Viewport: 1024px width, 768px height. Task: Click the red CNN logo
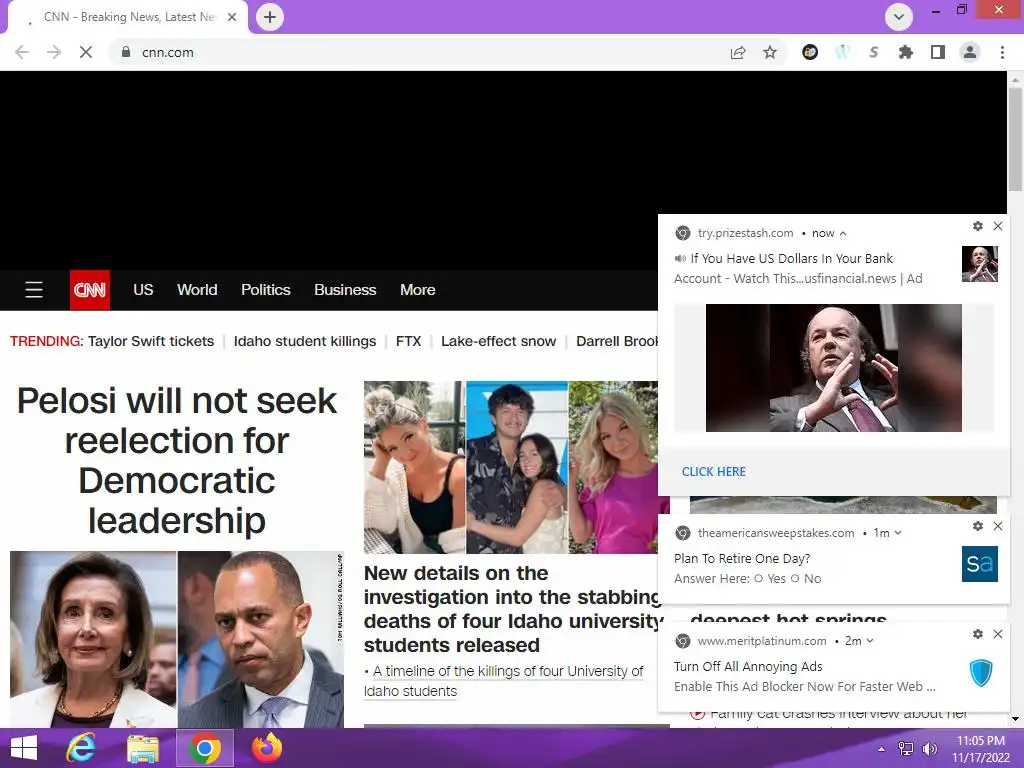pos(89,290)
